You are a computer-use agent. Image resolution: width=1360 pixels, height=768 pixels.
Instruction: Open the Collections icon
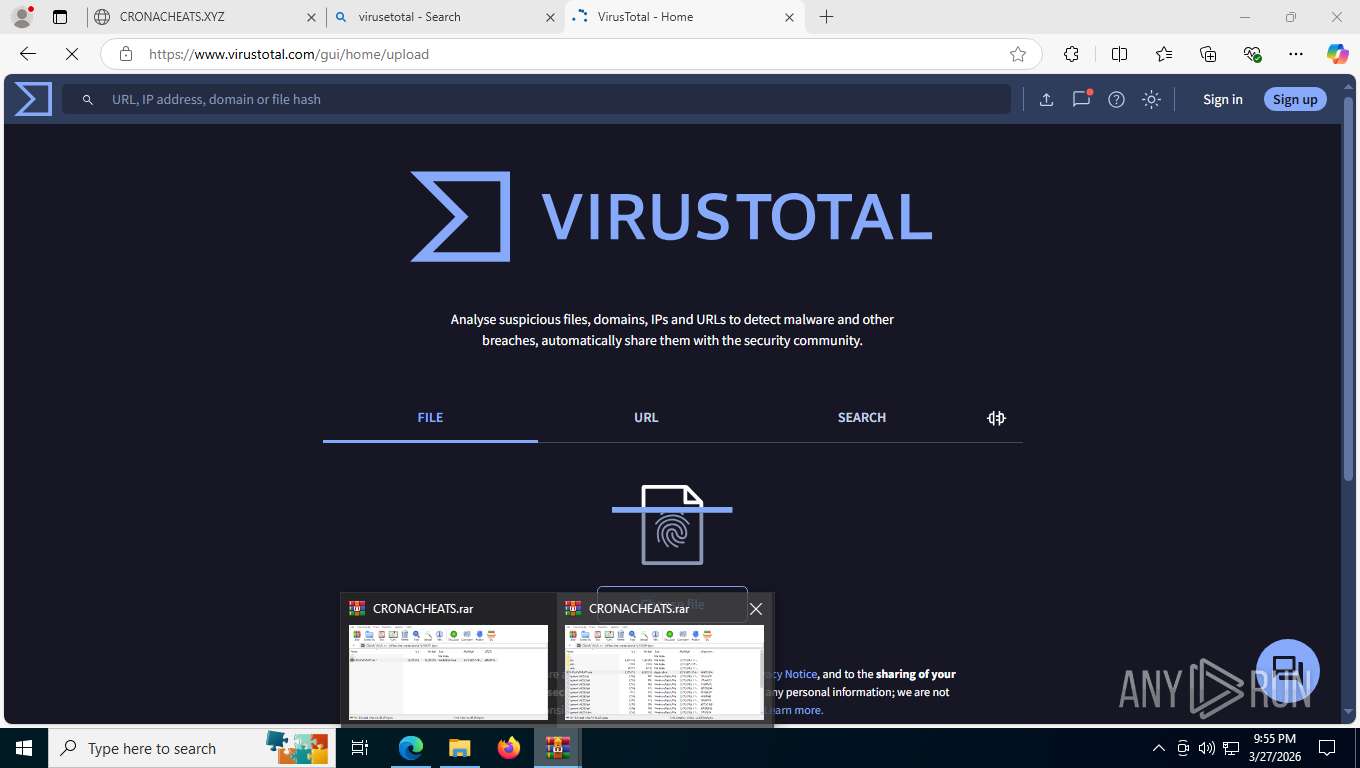coord(1208,54)
